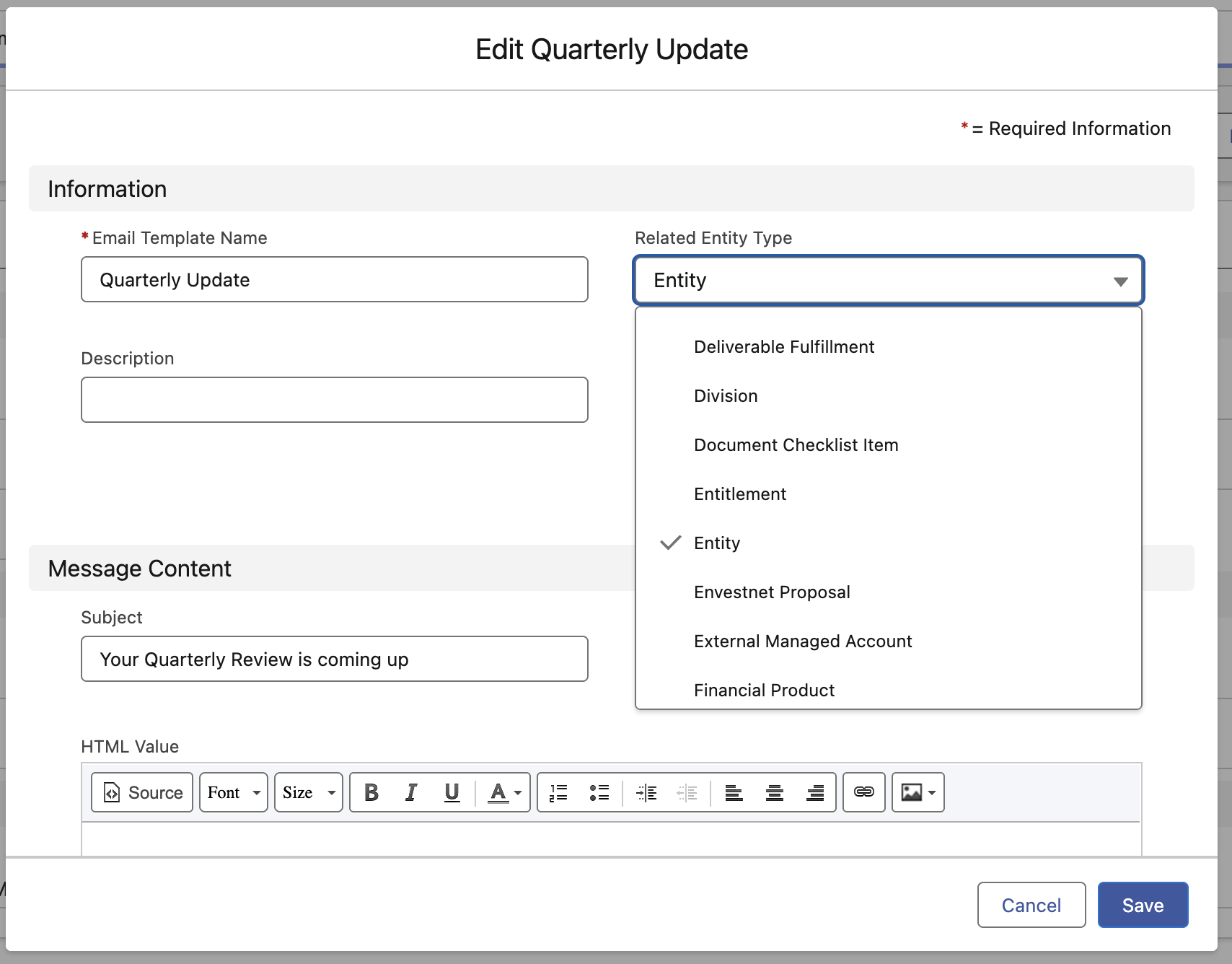Viewport: 1232px width, 964px height.
Task: Insert a numbered list
Action: click(558, 792)
